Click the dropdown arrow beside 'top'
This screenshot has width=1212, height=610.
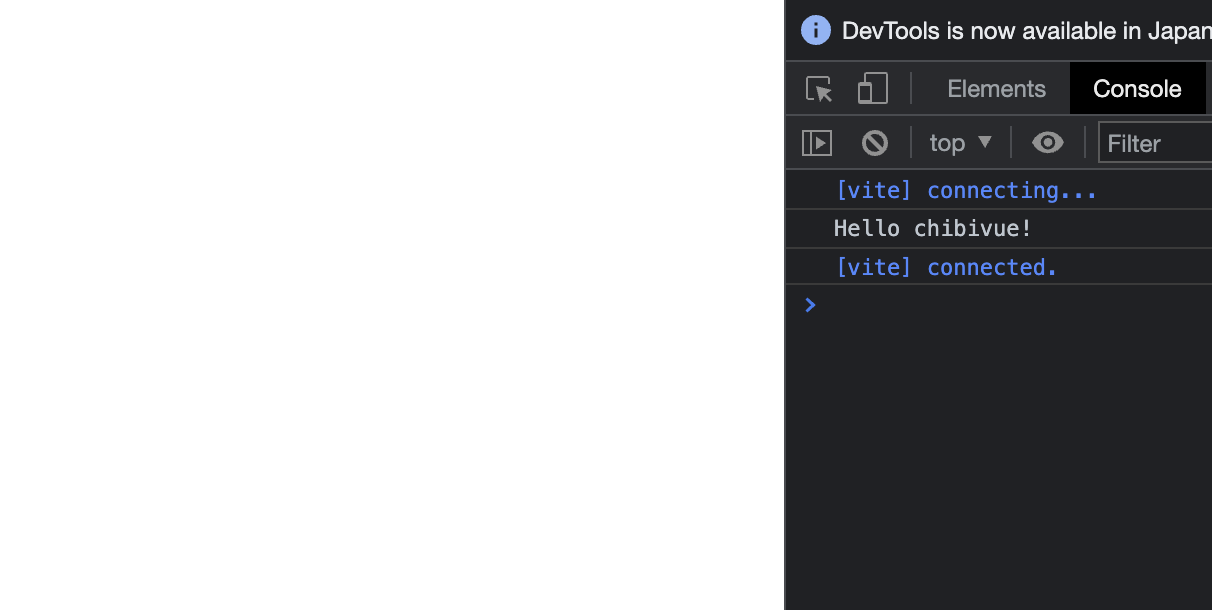(988, 143)
